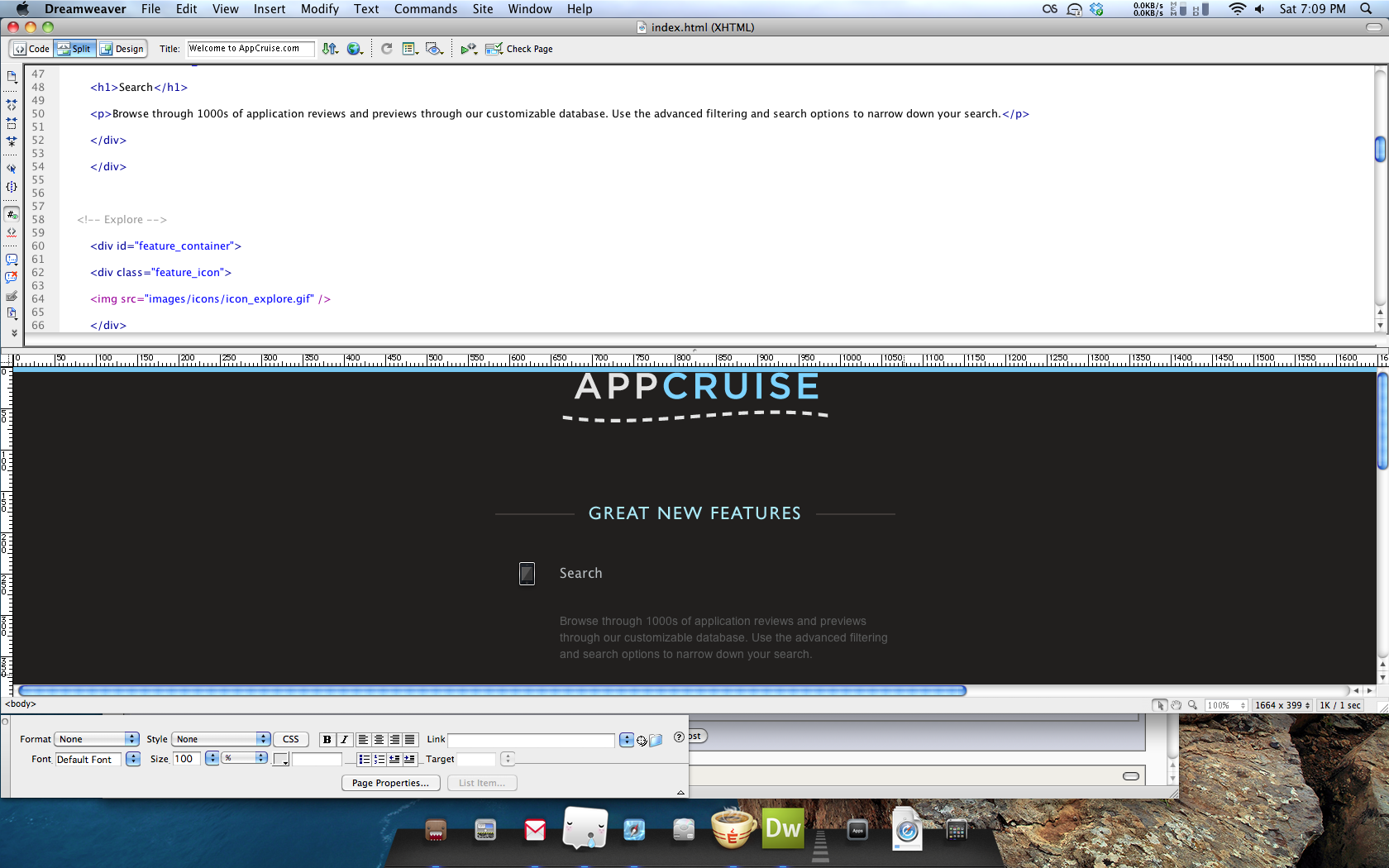Align text left
1389x868 pixels.
(363, 740)
